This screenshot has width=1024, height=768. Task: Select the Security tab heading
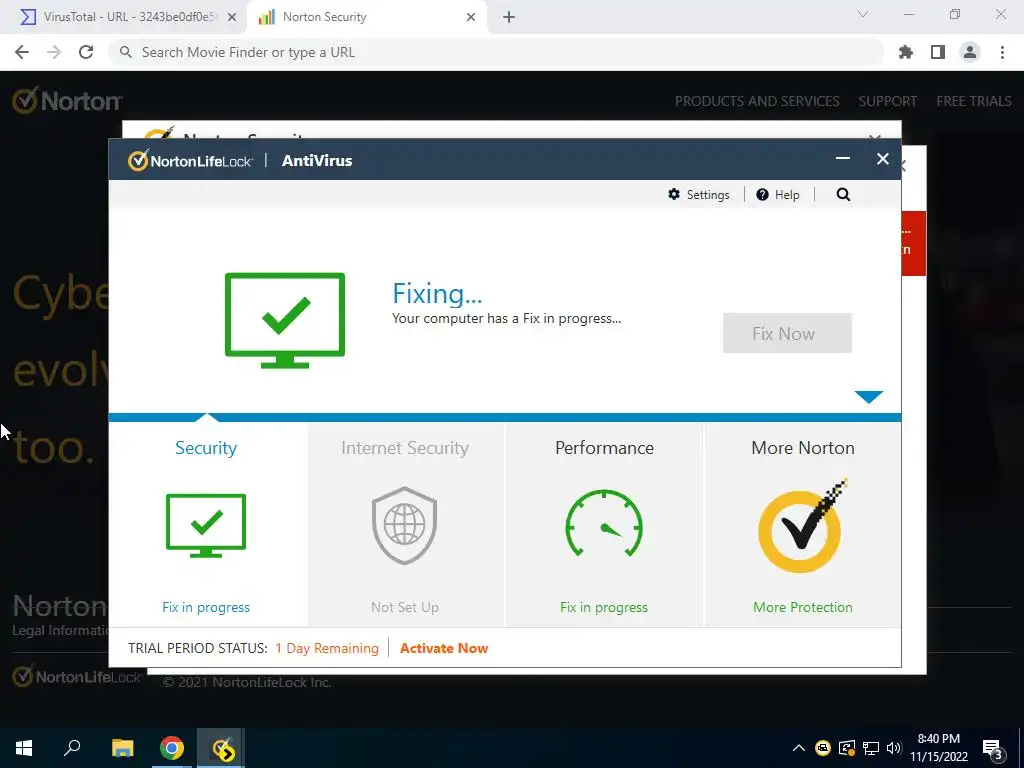pos(206,448)
